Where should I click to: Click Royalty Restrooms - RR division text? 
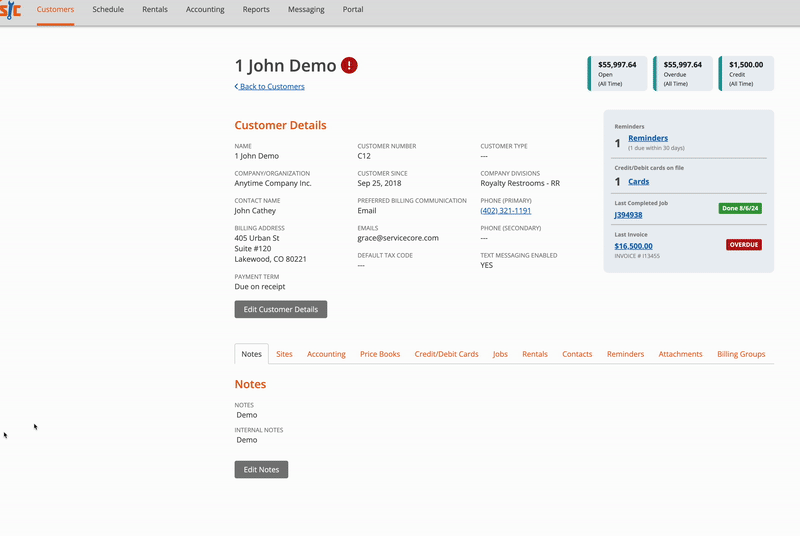(520, 183)
